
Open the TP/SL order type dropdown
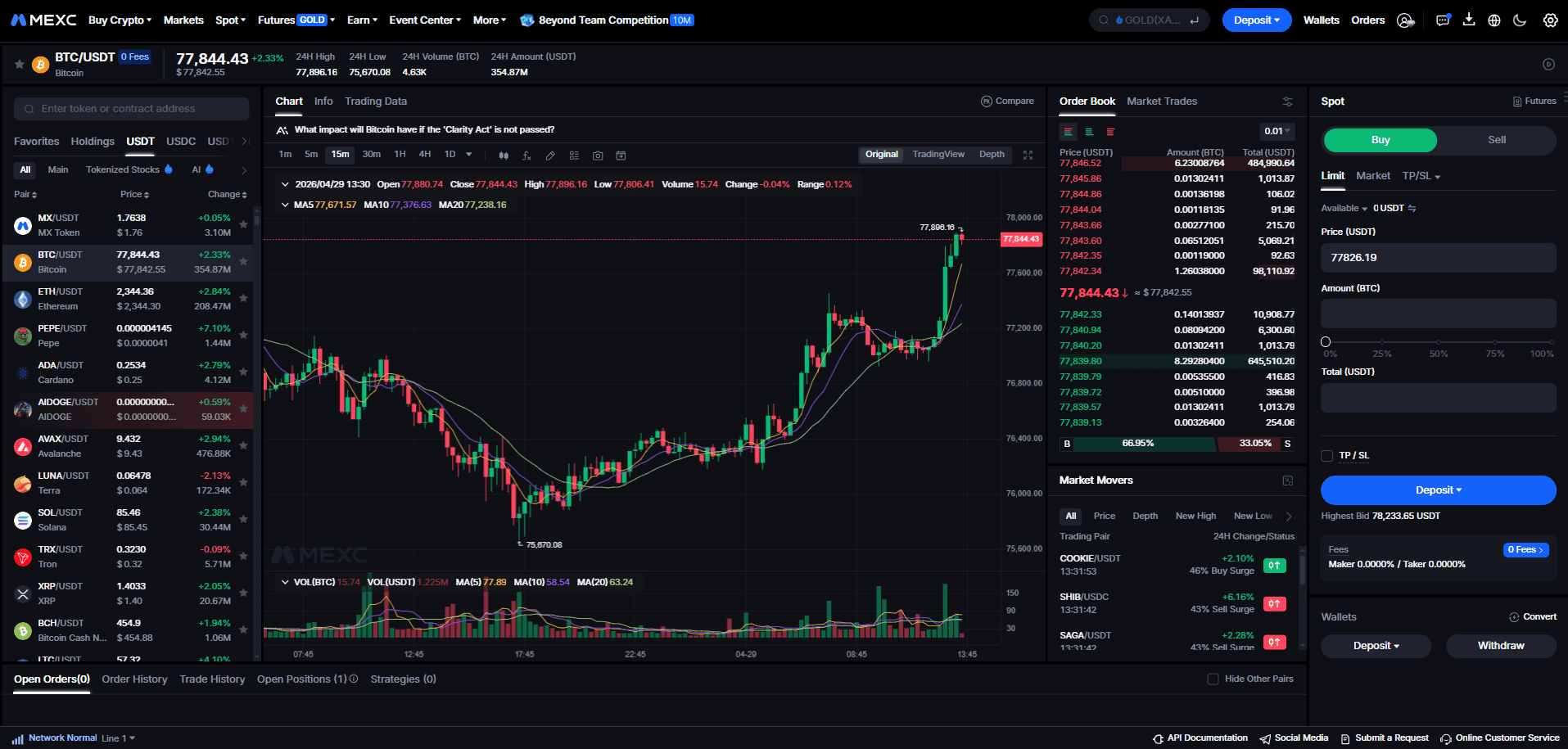pyautogui.click(x=1421, y=176)
